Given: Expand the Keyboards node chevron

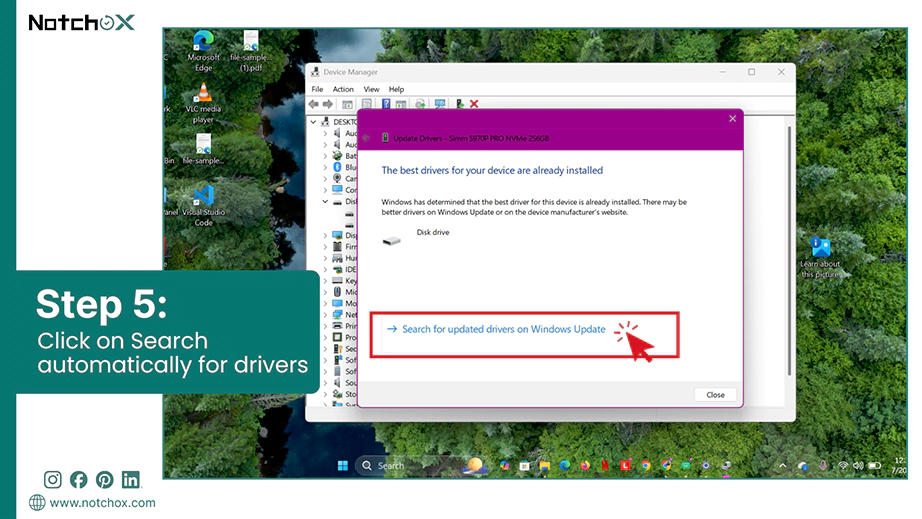Looking at the screenshot, I should pos(325,281).
